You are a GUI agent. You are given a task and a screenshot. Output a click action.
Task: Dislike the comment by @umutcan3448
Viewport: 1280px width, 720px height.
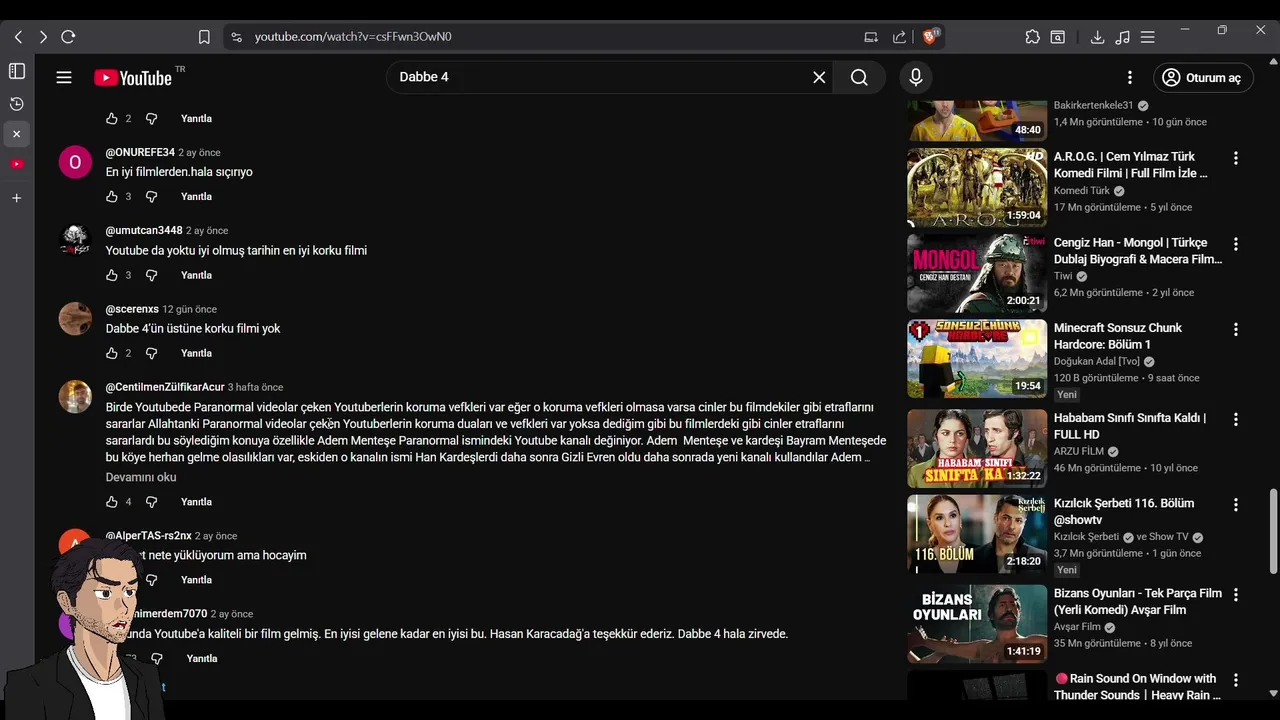(x=152, y=275)
